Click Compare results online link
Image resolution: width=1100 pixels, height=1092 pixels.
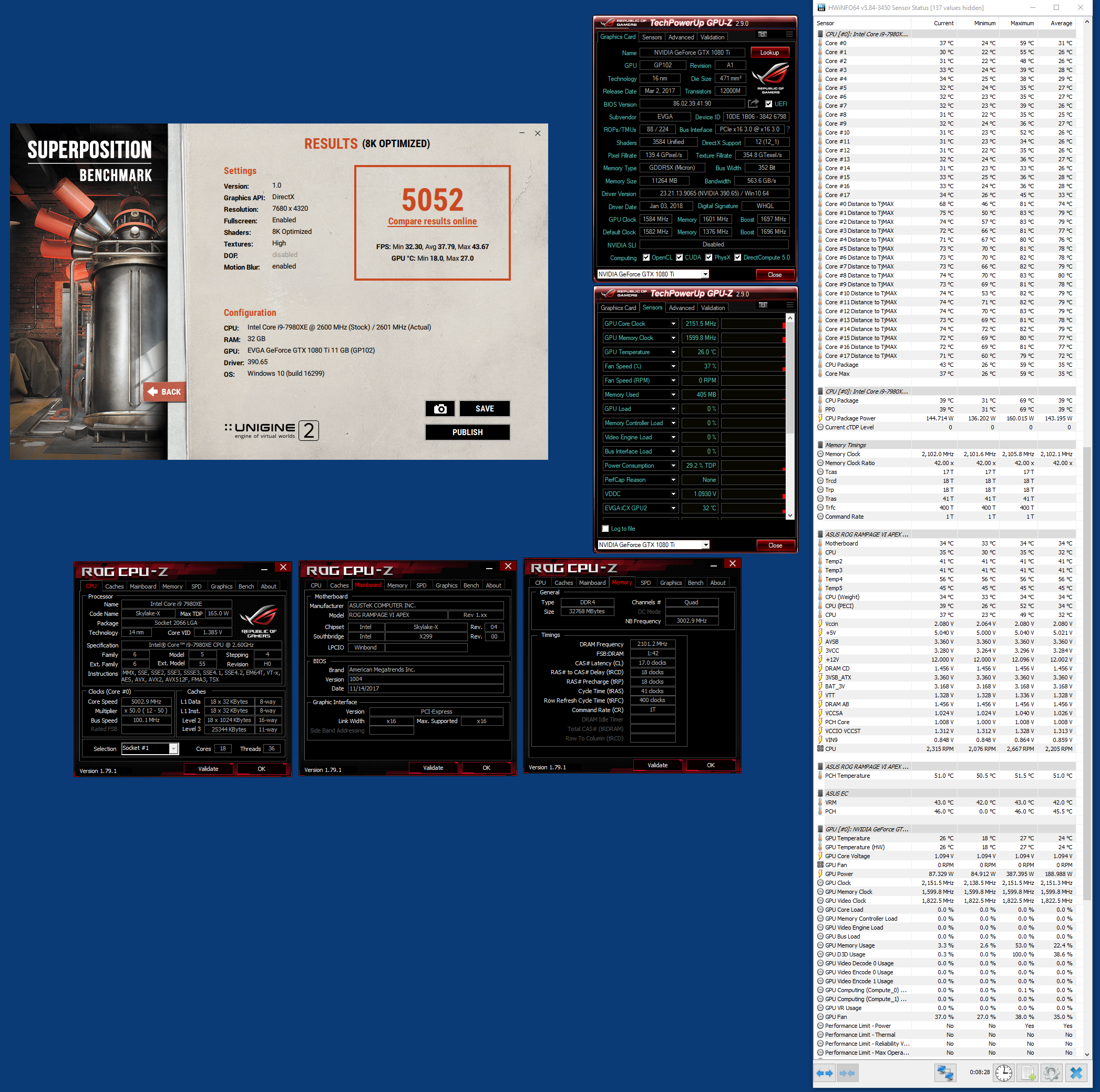coord(432,221)
